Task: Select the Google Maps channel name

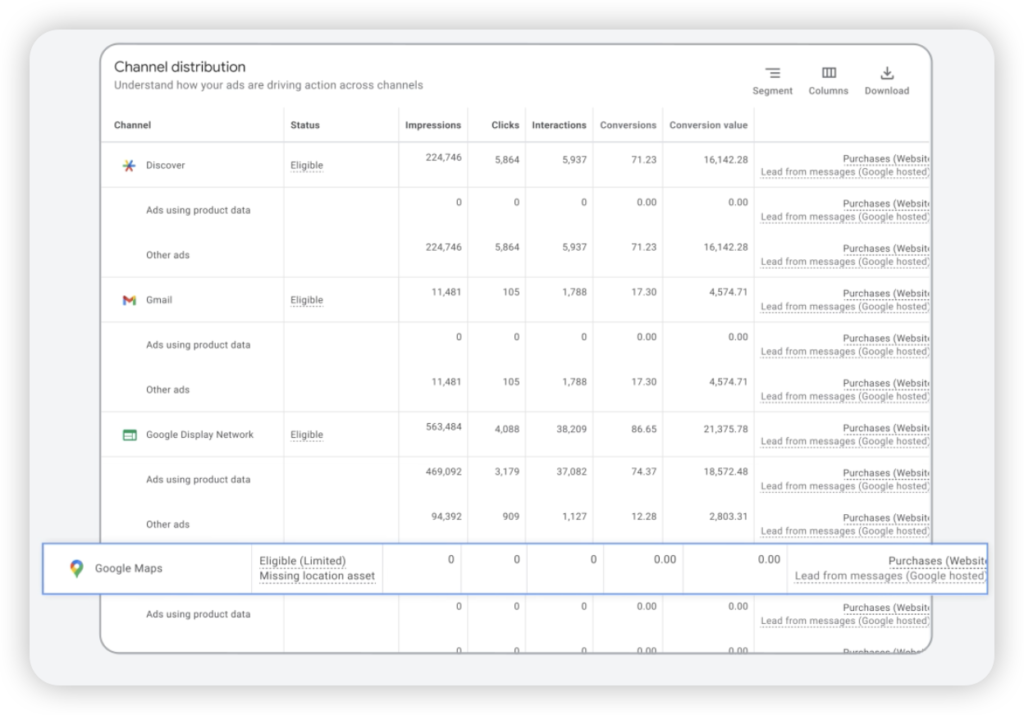Action: click(129, 568)
